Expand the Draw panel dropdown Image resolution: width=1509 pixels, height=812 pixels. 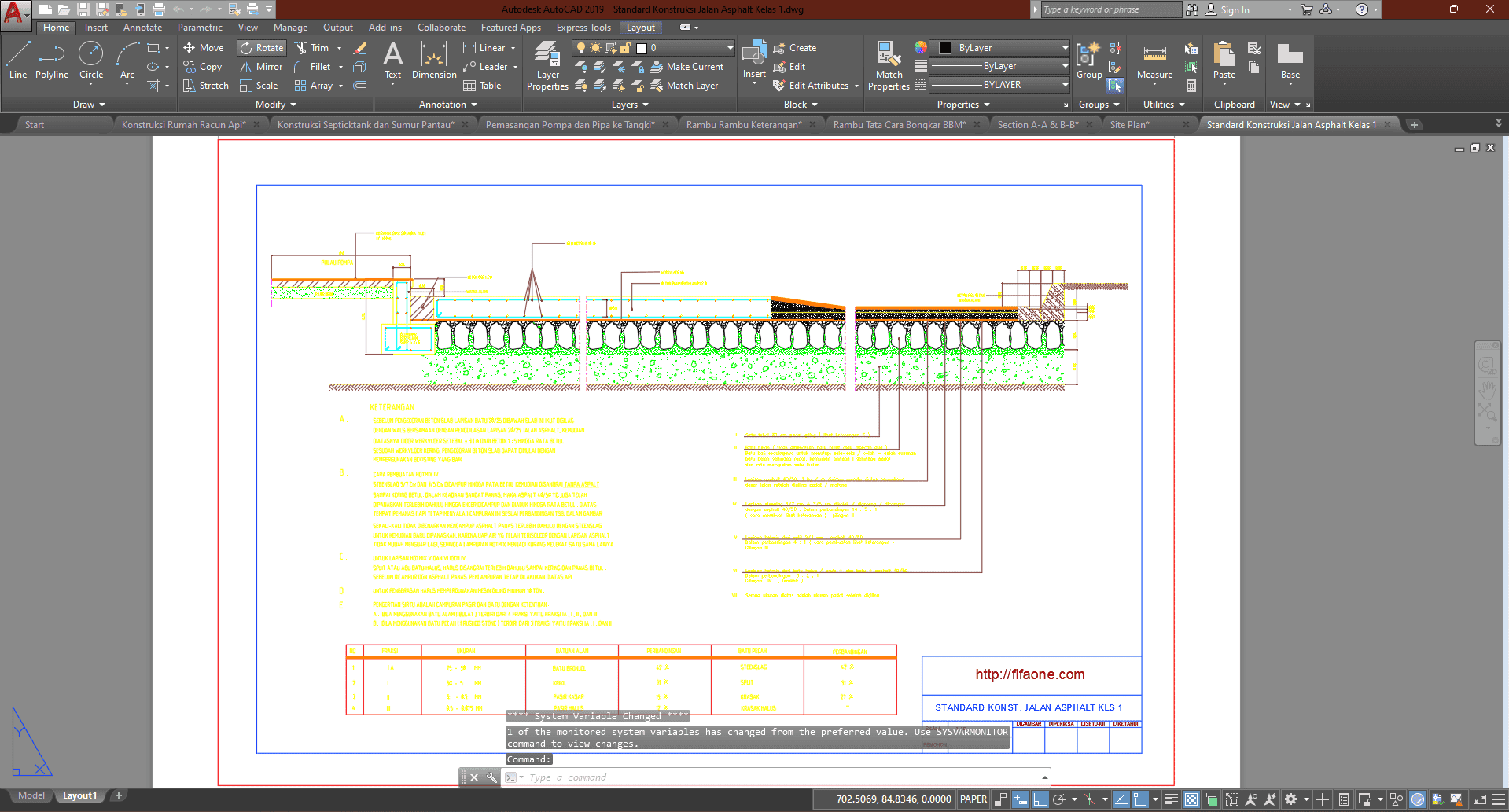coord(89,105)
